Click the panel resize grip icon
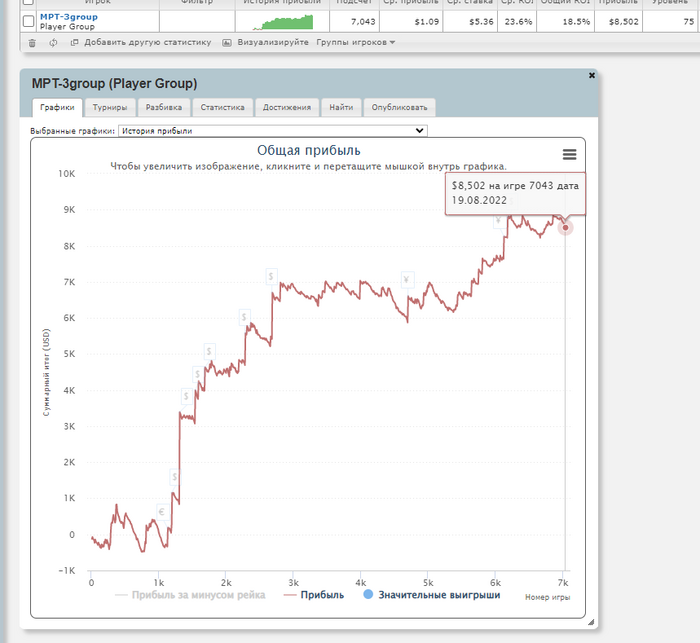This screenshot has height=643, width=700. coord(591,622)
